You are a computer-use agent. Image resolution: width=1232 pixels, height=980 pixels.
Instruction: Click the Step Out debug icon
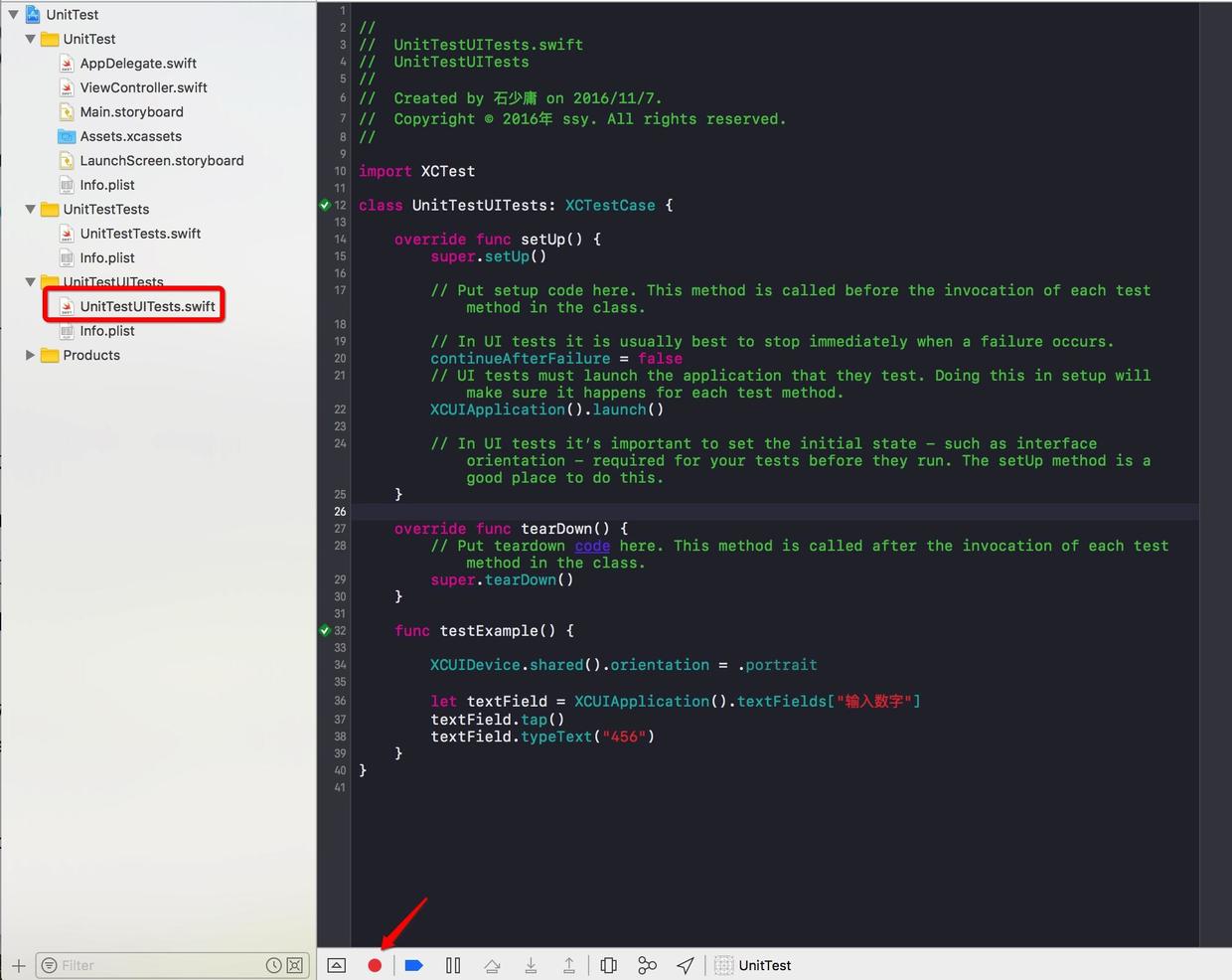click(x=569, y=965)
